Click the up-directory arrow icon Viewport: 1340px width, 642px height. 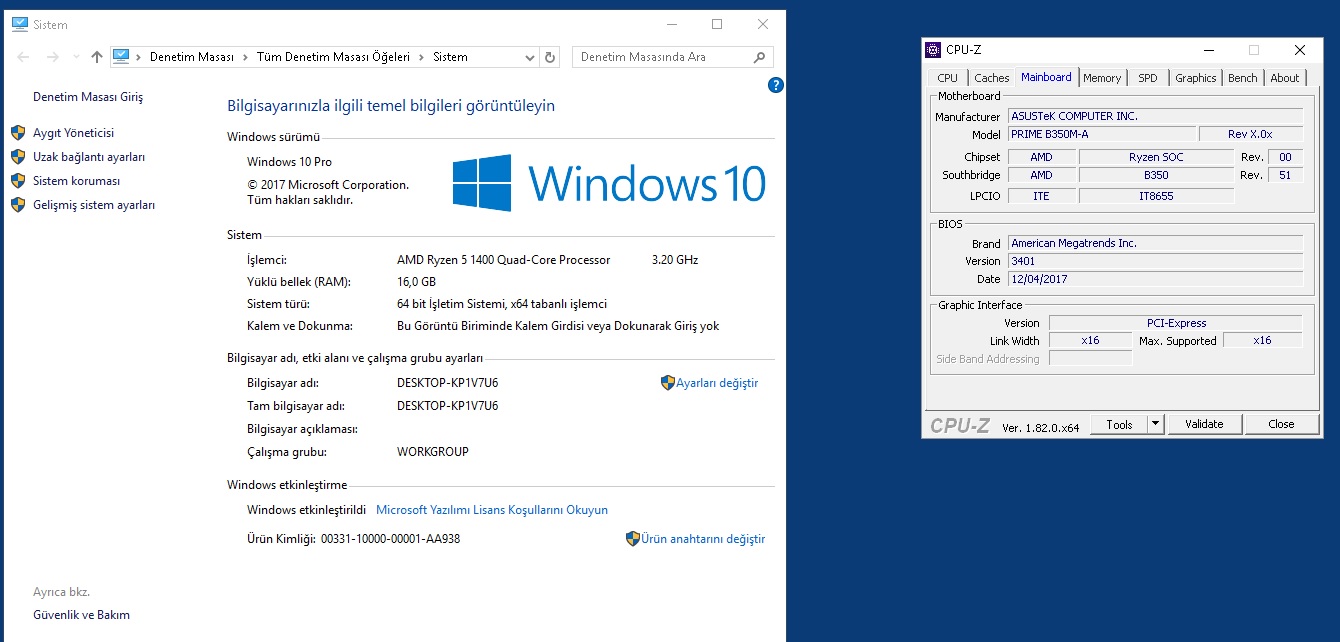point(96,58)
